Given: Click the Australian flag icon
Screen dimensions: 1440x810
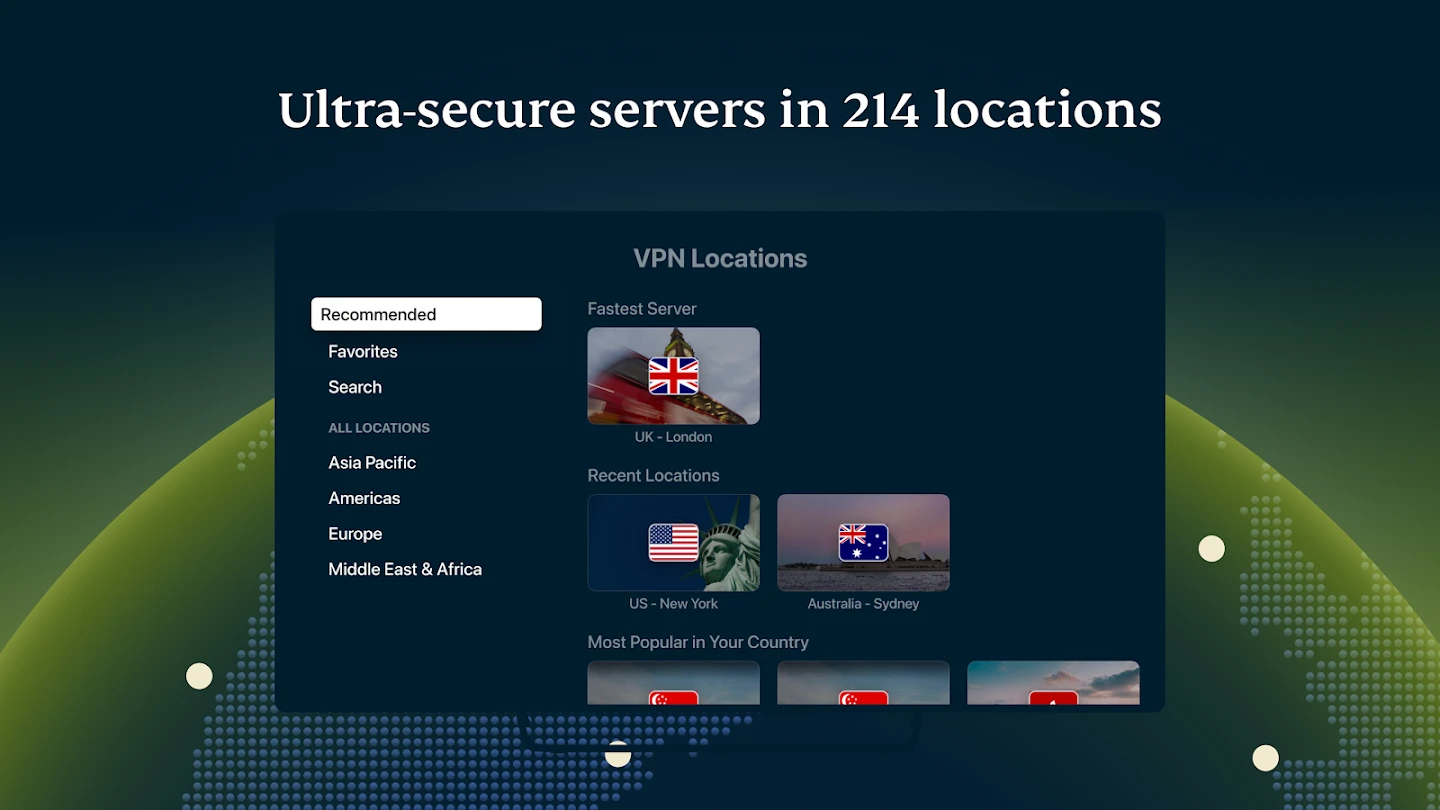Looking at the screenshot, I should [863, 543].
